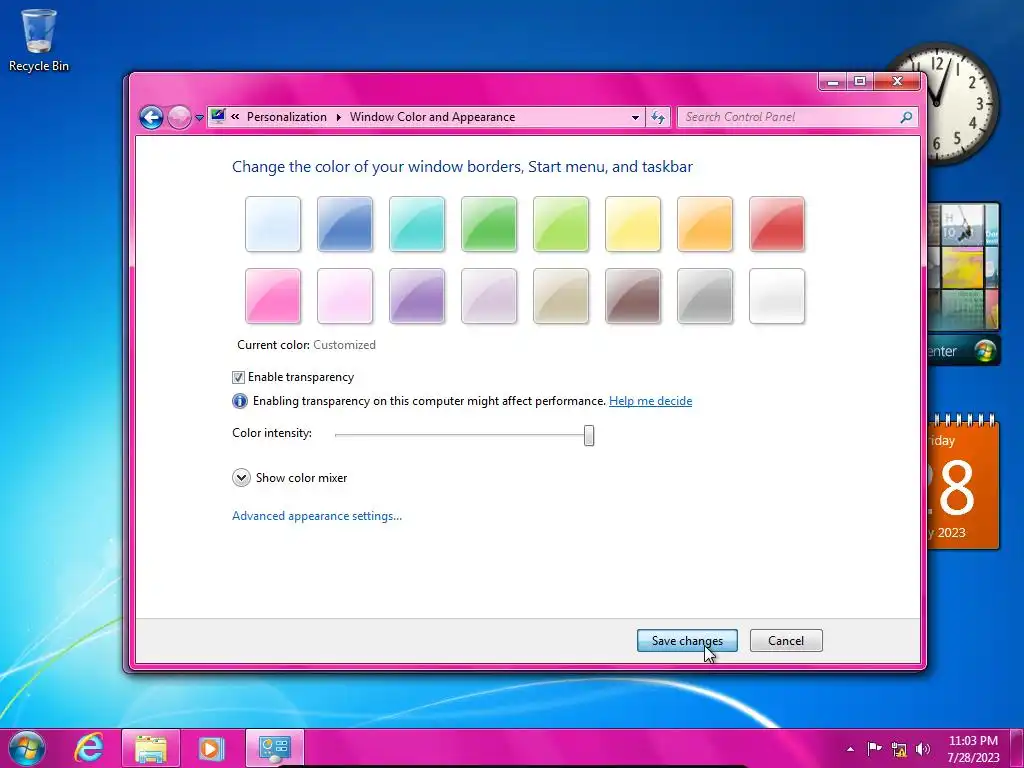Click the Windows Start orb

[27, 748]
